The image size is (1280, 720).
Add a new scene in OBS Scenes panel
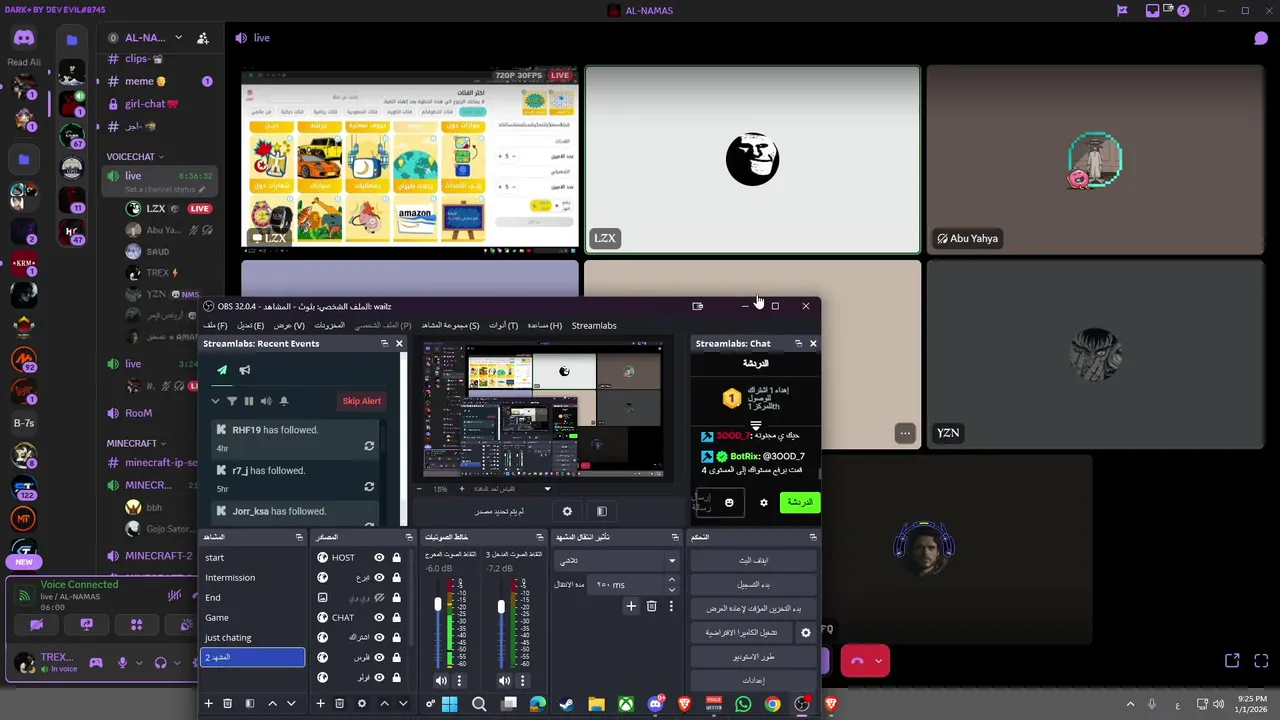(x=208, y=704)
